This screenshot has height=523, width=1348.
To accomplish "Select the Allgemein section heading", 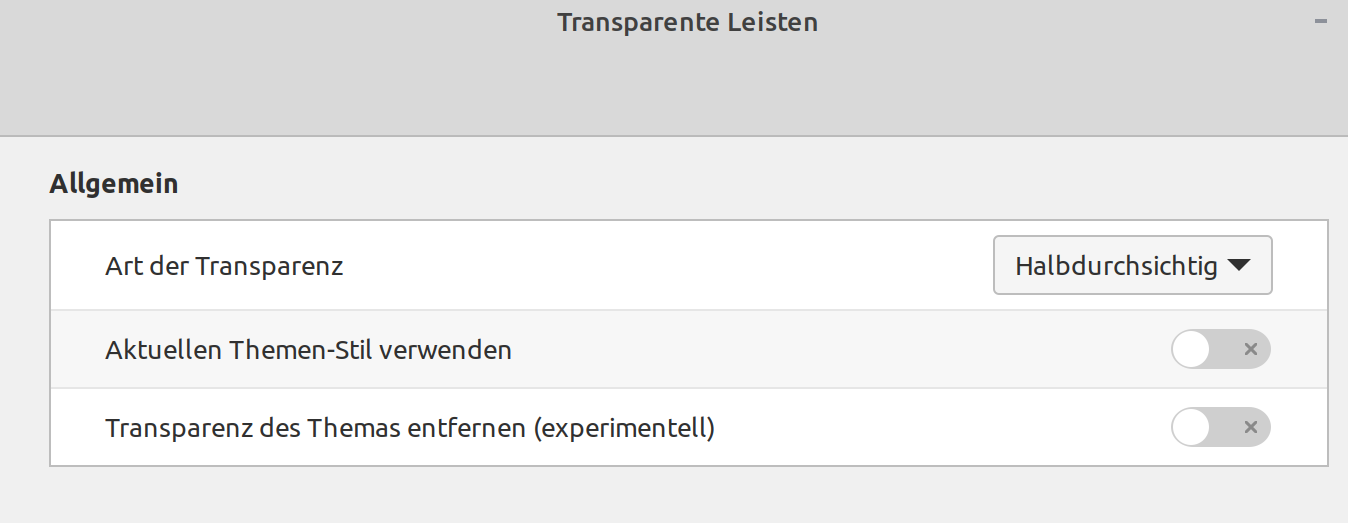I will point(113,184).
